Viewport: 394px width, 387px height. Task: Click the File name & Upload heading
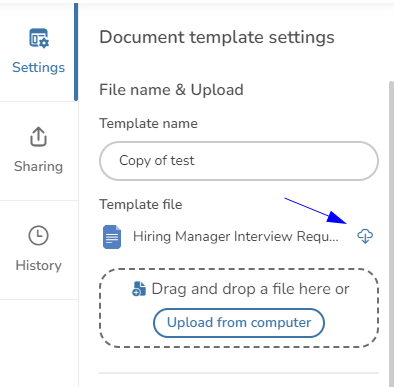tap(171, 90)
